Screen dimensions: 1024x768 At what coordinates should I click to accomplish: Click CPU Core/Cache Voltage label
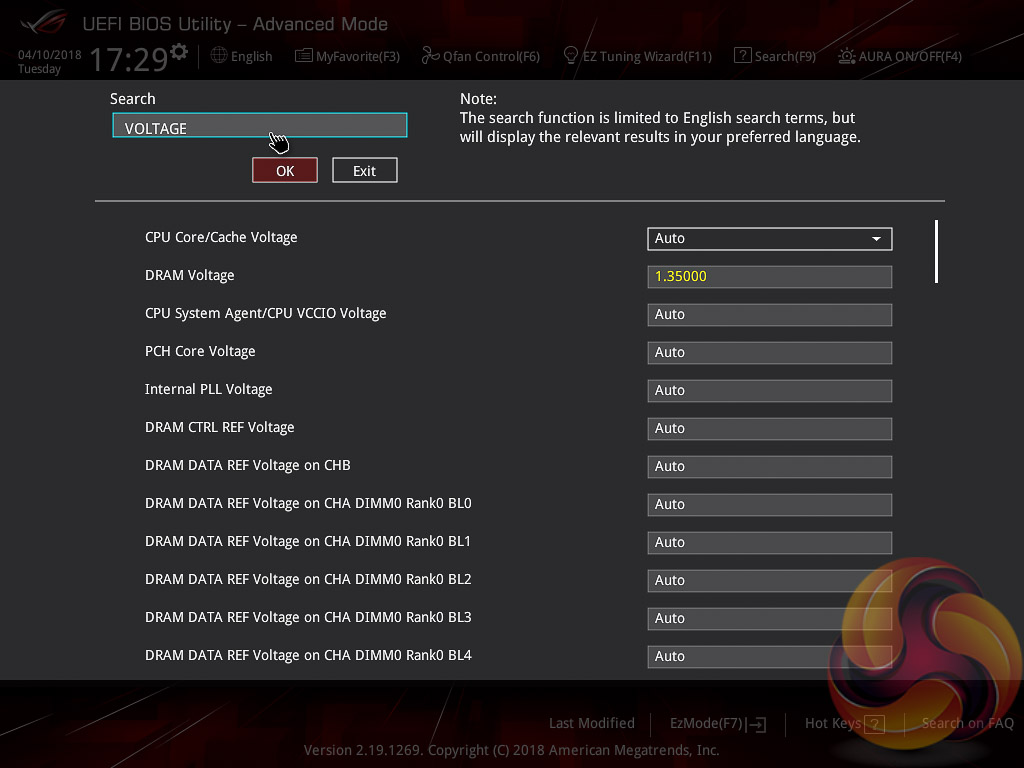point(221,238)
